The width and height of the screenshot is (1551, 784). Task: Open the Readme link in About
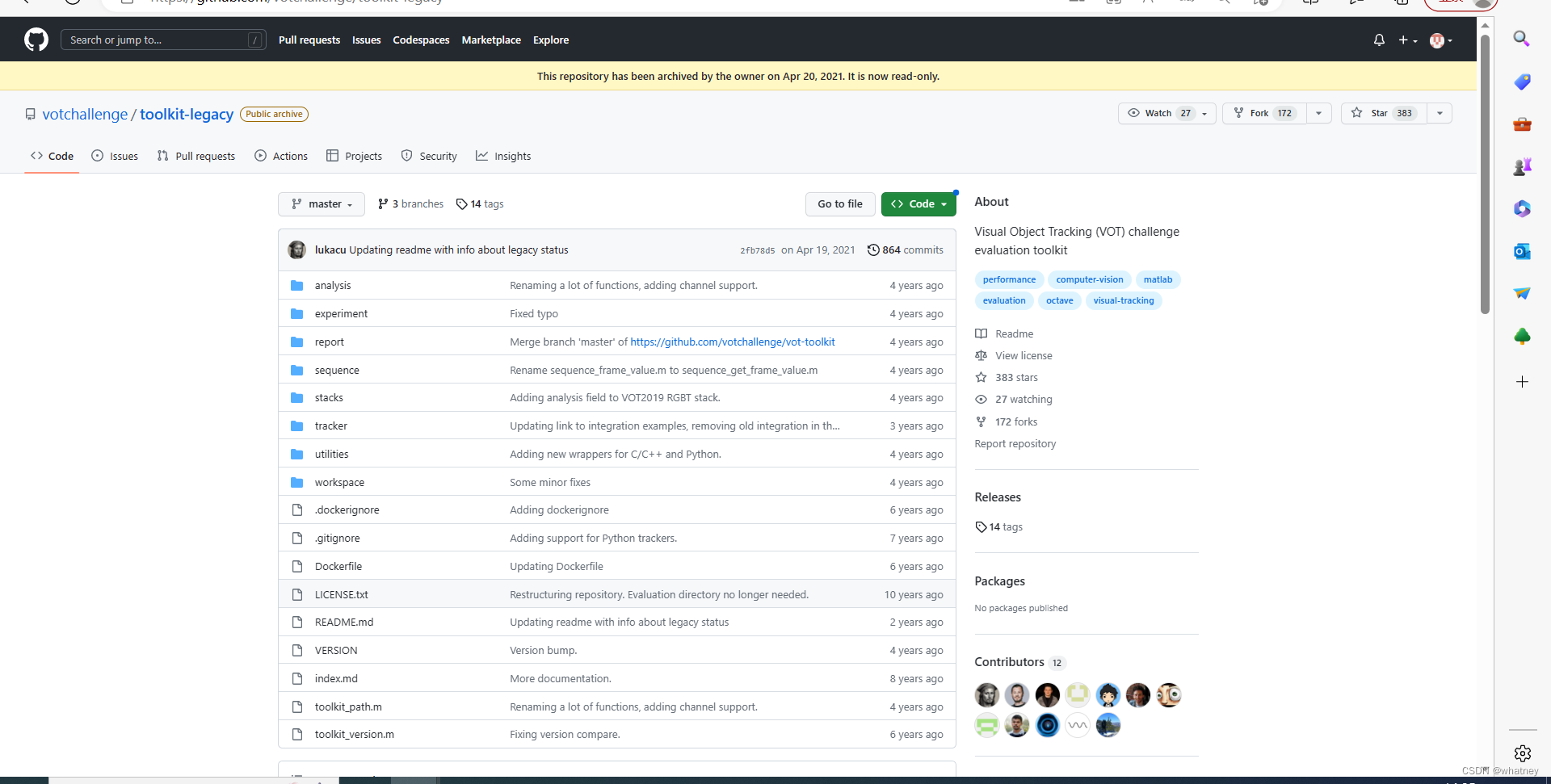(x=1004, y=334)
